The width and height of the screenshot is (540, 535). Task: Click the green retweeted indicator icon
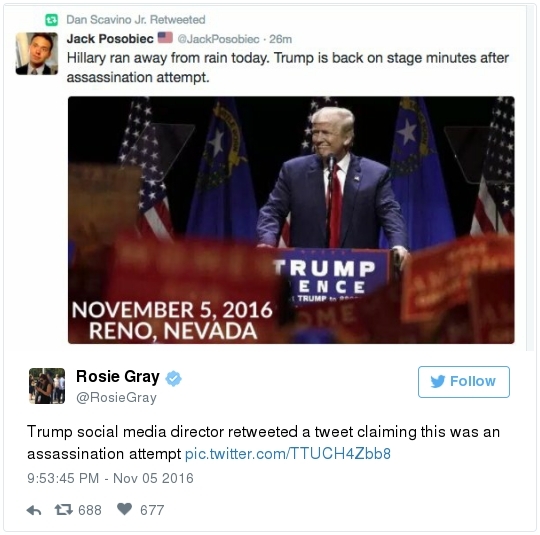52,20
